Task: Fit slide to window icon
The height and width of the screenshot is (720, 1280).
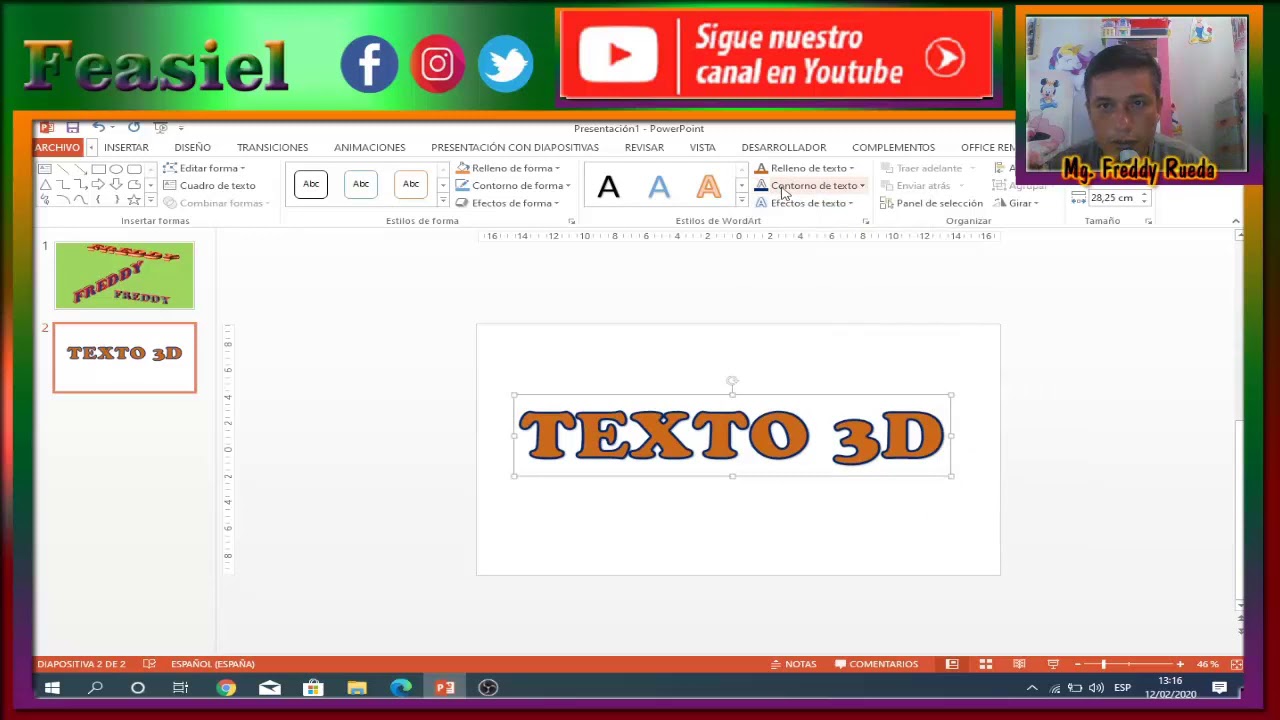Action: [1236, 664]
